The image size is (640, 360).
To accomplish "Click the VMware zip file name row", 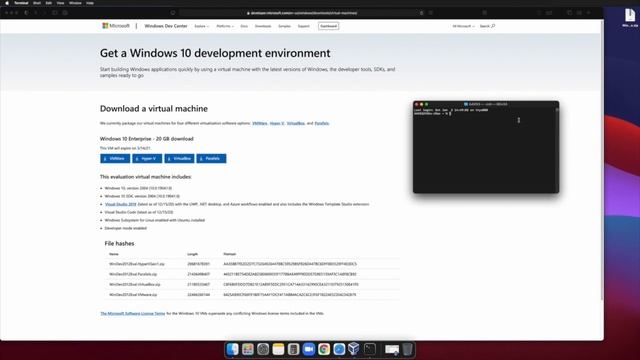I will click(133, 295).
